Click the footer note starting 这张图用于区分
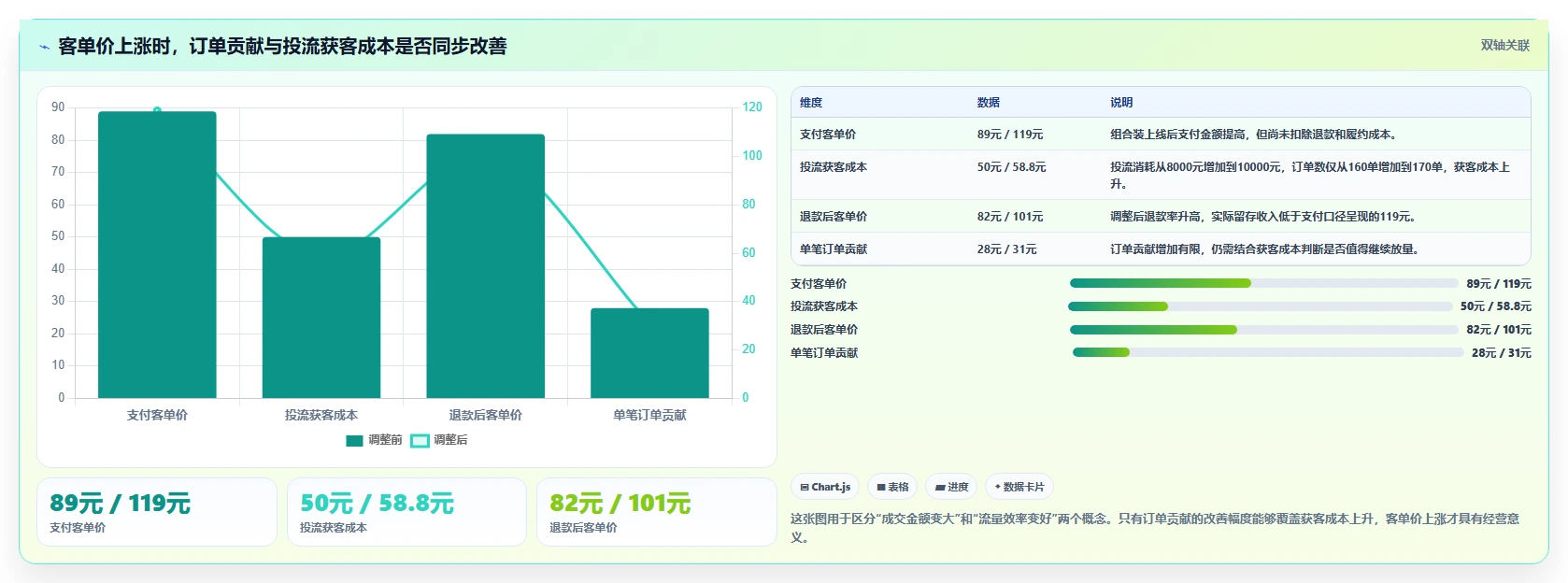Image resolution: width=1568 pixels, height=583 pixels. 1155,528
